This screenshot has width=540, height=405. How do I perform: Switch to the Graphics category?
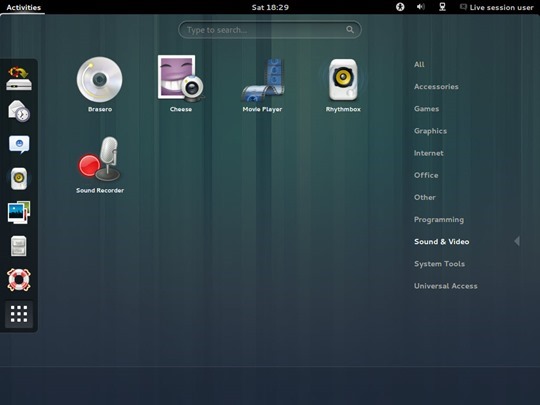click(x=430, y=131)
